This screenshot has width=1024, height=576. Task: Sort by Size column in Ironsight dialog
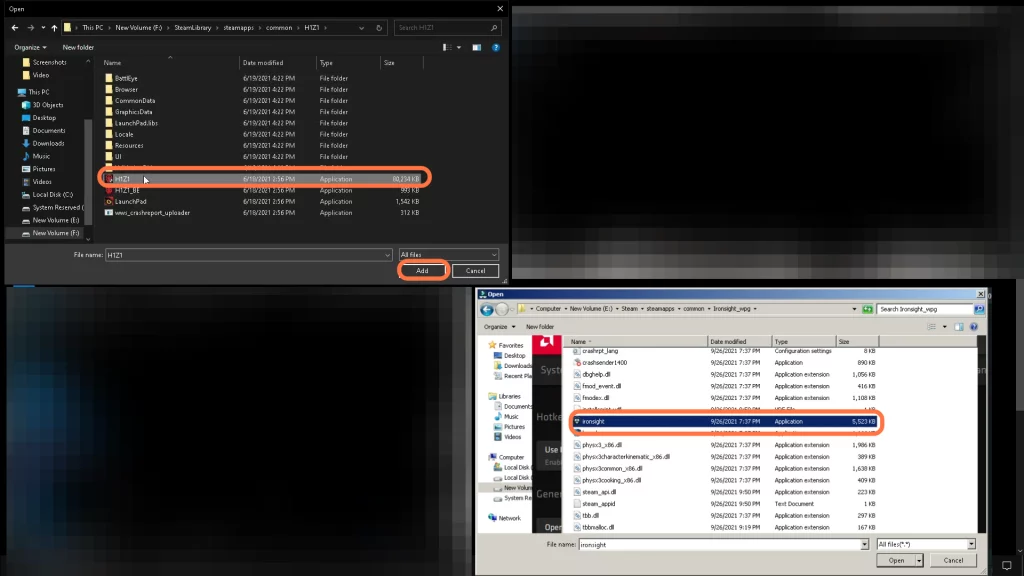[857, 342]
